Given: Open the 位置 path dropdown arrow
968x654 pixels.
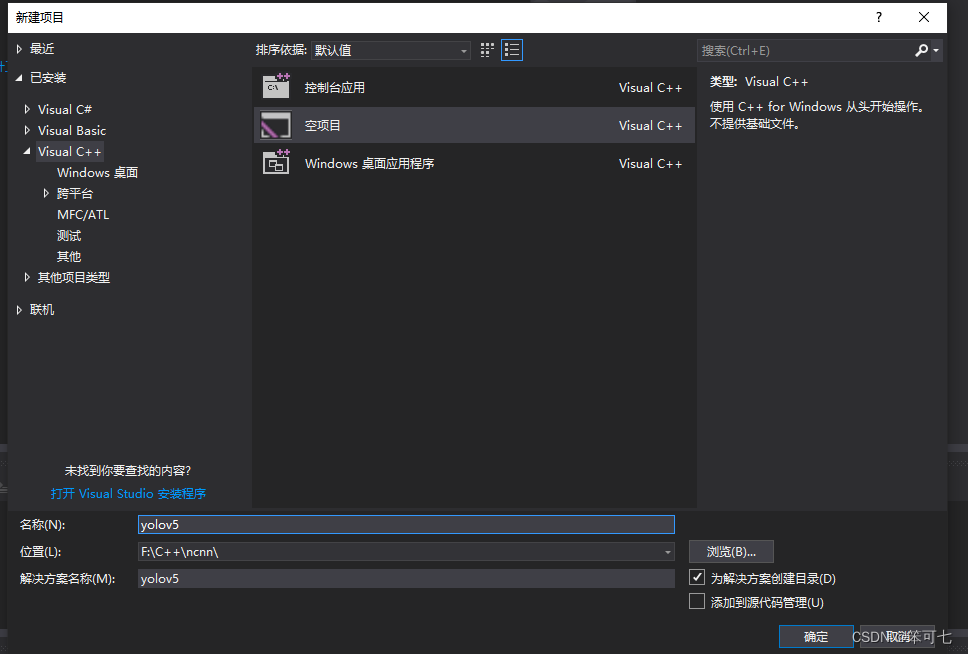Looking at the screenshot, I should [x=667, y=552].
